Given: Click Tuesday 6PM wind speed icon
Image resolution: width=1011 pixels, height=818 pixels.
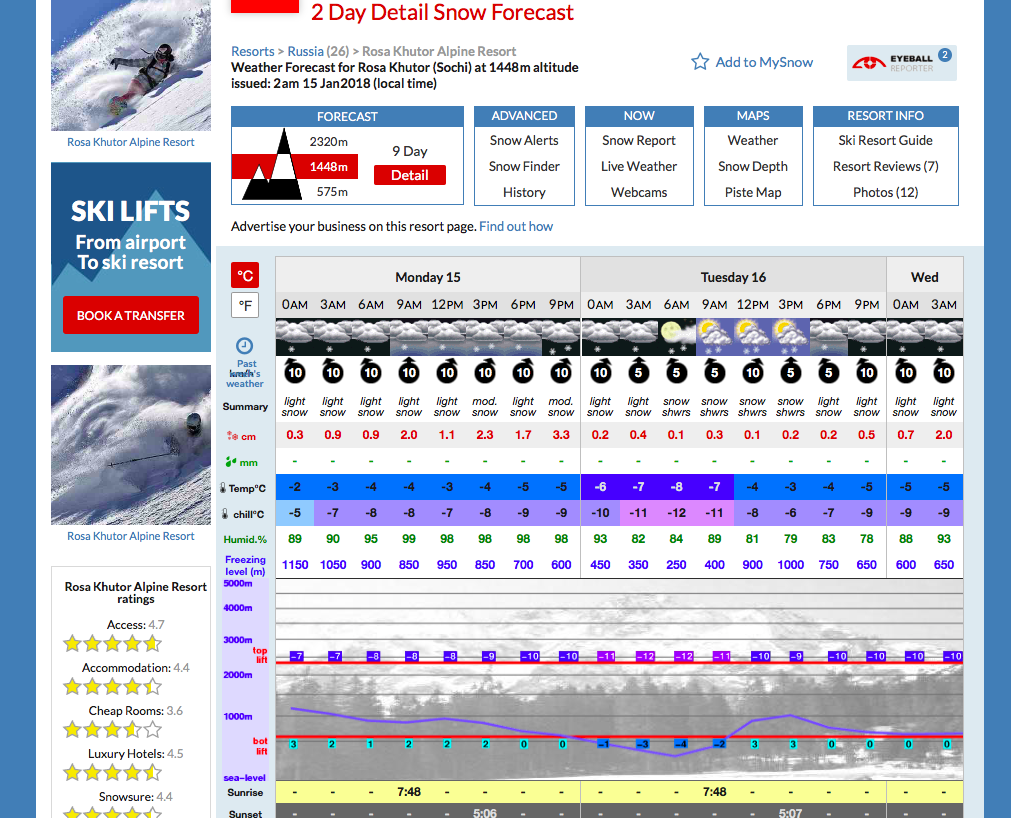Looking at the screenshot, I should (x=829, y=371).
